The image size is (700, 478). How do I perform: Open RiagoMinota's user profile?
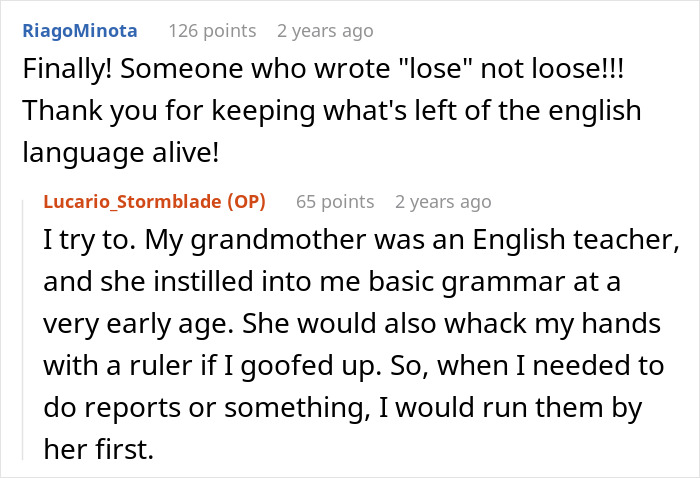coord(80,31)
